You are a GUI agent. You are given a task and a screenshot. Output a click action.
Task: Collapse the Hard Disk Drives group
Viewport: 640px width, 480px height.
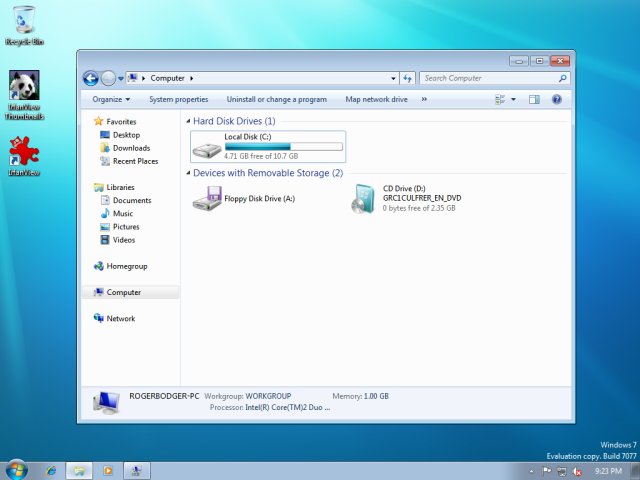click(188, 121)
